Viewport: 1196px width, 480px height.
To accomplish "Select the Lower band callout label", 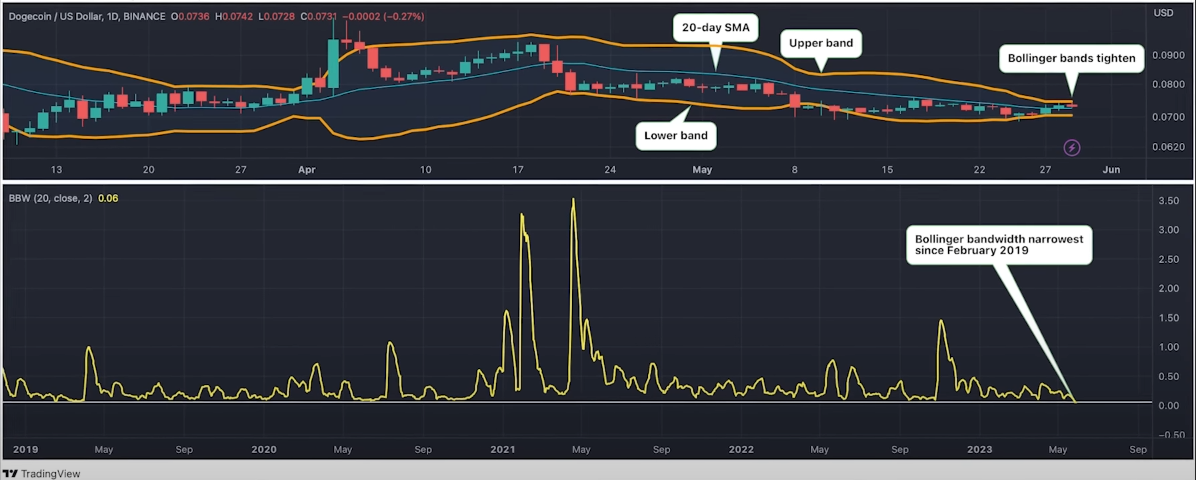I will 675,136.
